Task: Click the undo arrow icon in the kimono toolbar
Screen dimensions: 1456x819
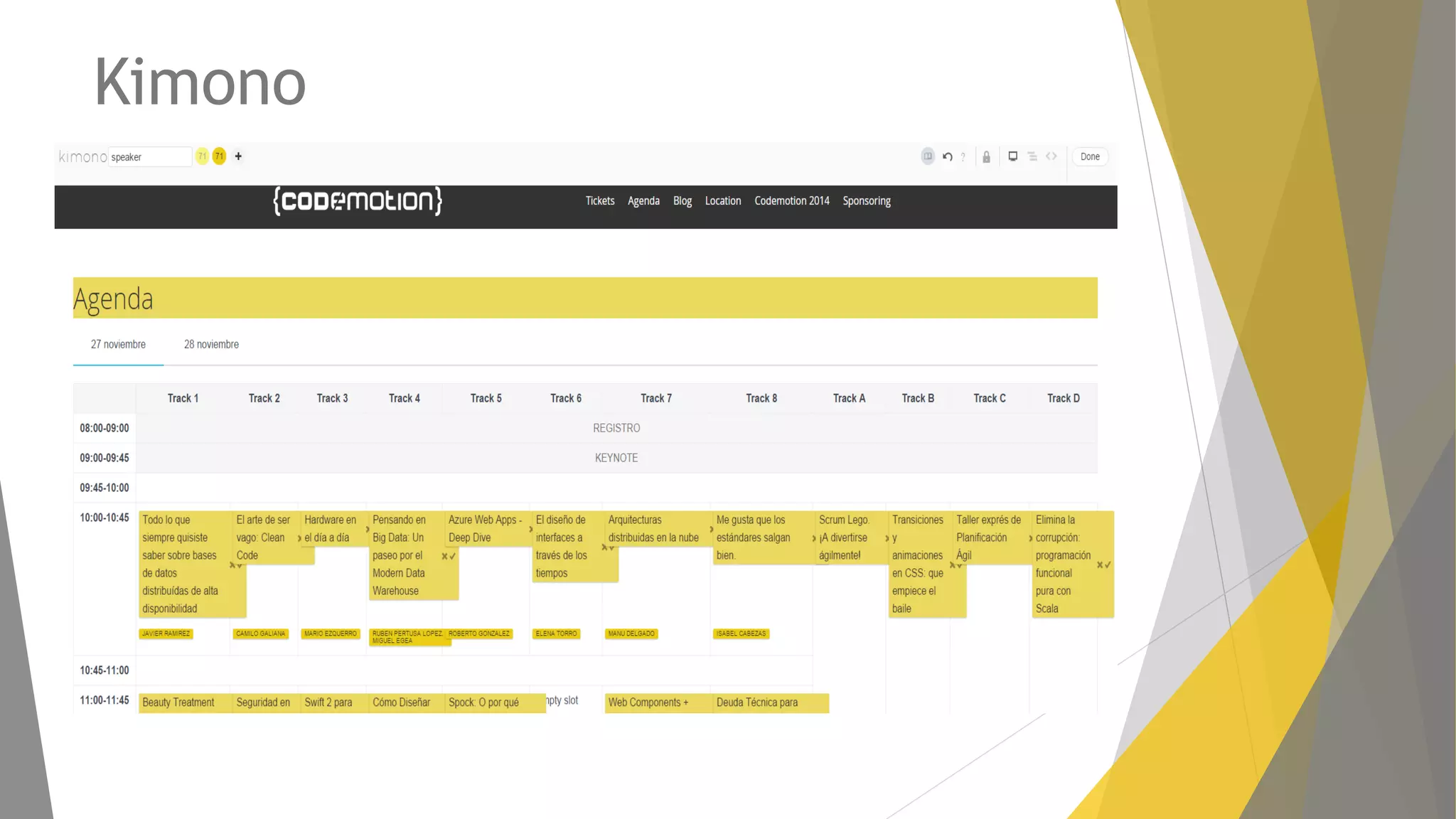Action: 947,156
